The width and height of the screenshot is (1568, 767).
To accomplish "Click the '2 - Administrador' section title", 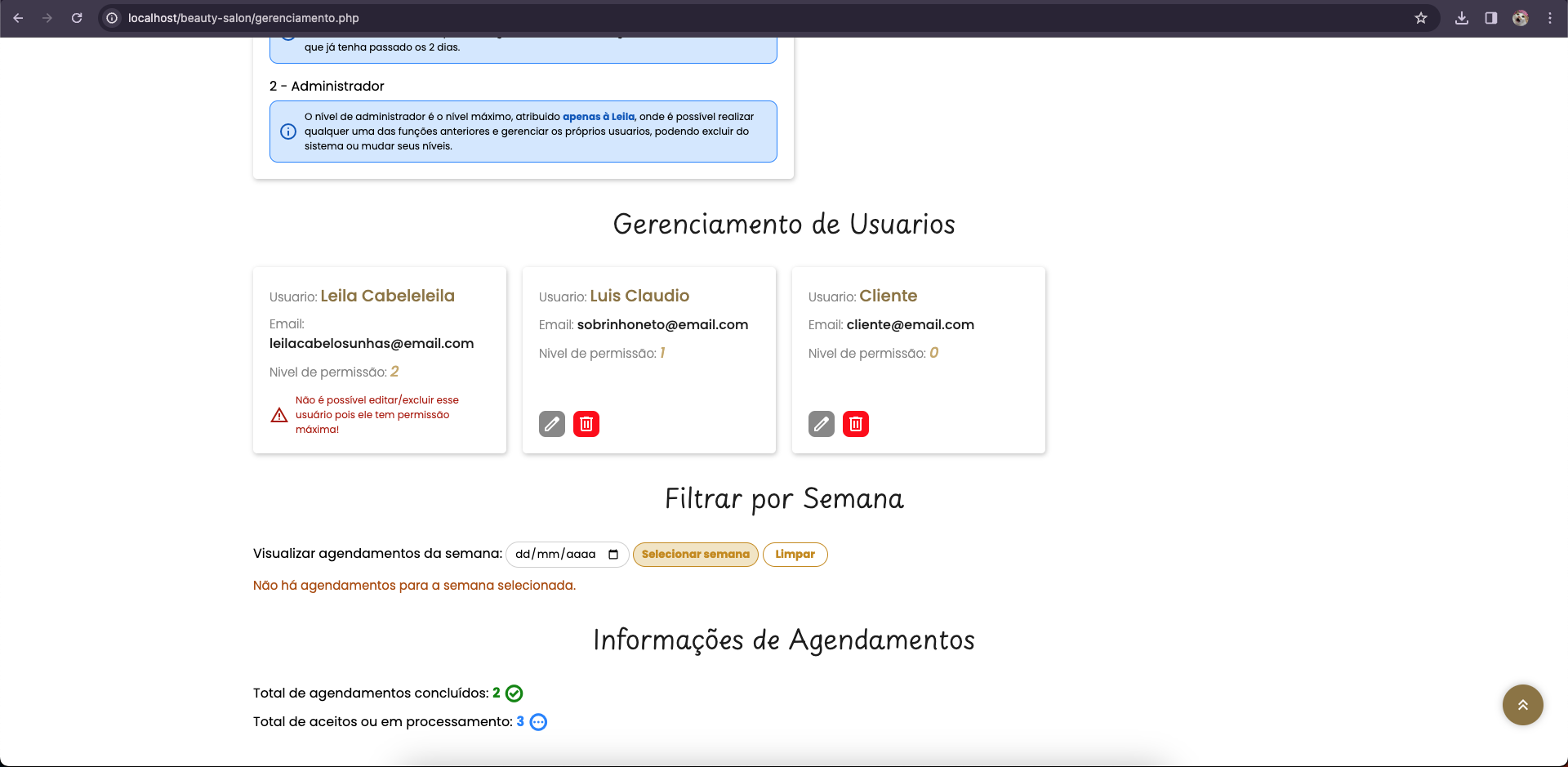I will [327, 87].
